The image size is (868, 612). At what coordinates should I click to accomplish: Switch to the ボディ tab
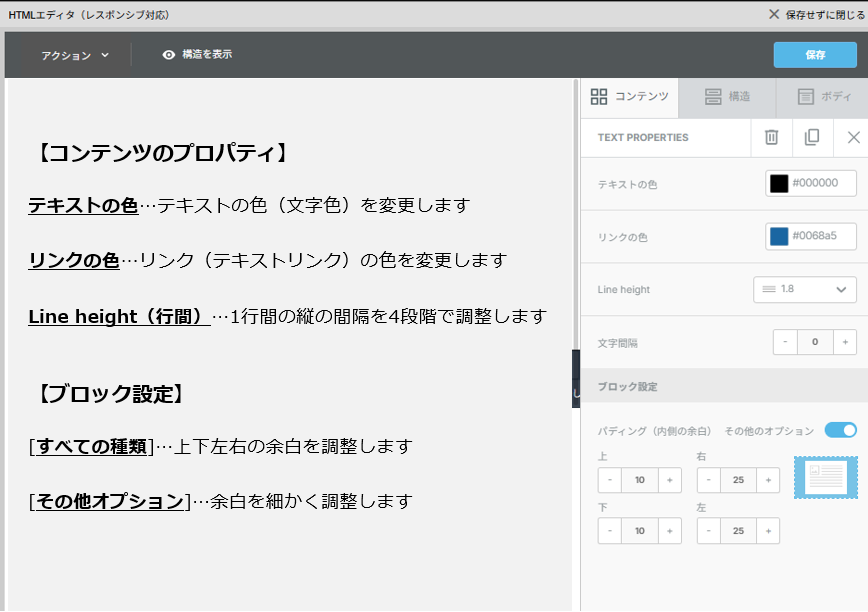pyautogui.click(x=823, y=97)
